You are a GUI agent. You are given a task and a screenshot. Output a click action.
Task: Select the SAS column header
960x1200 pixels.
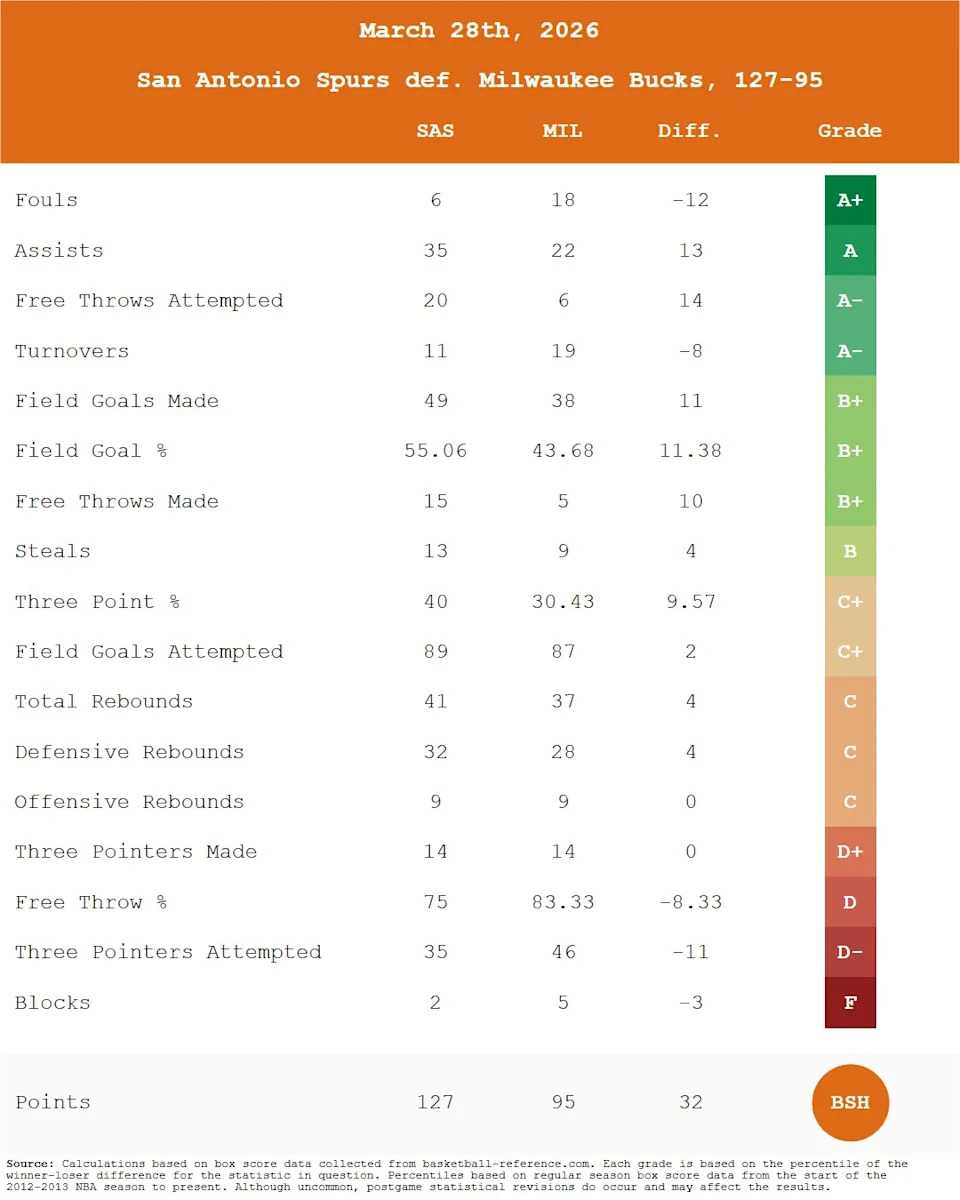(435, 131)
